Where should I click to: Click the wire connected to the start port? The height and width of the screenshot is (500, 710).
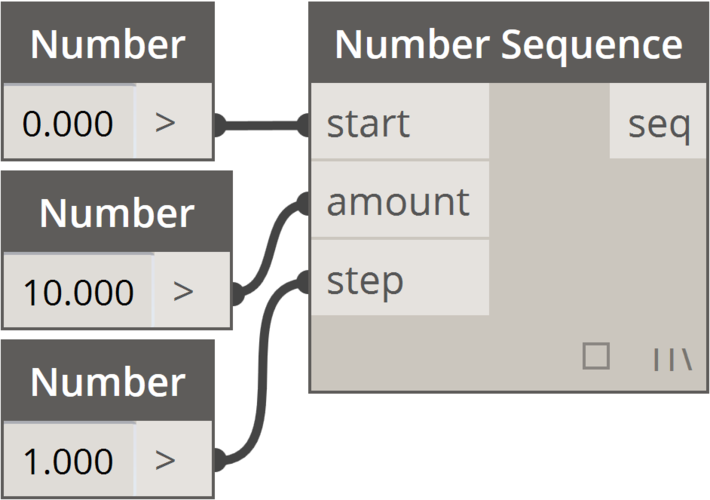[262, 125]
